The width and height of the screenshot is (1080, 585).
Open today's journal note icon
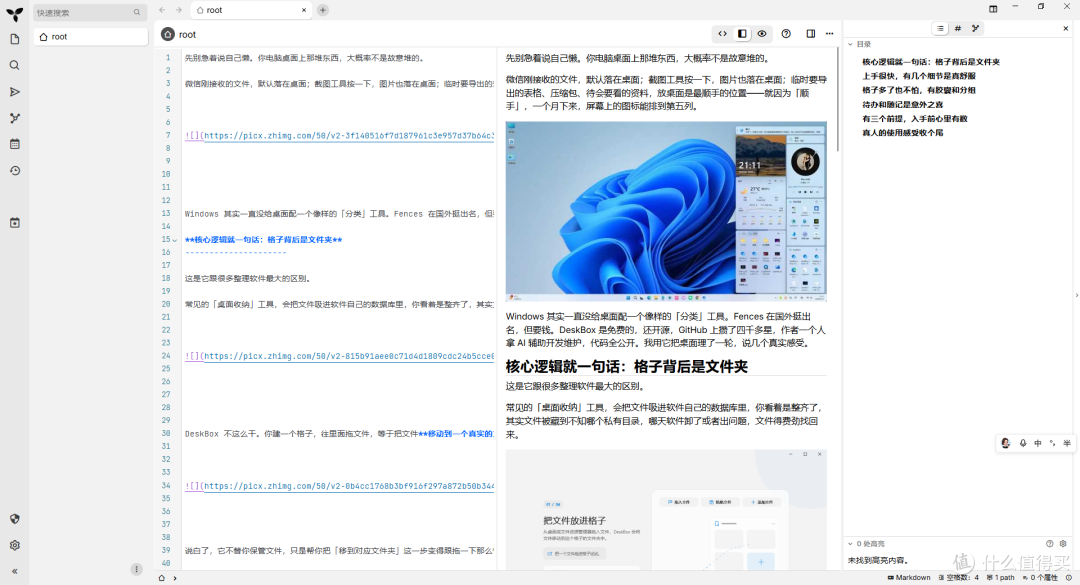14,223
